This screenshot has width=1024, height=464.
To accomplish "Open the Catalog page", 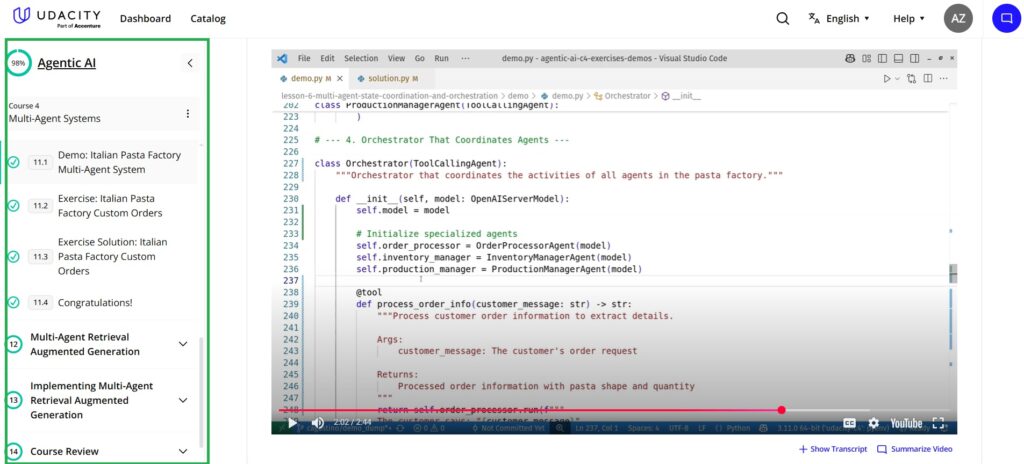I will pos(208,18).
